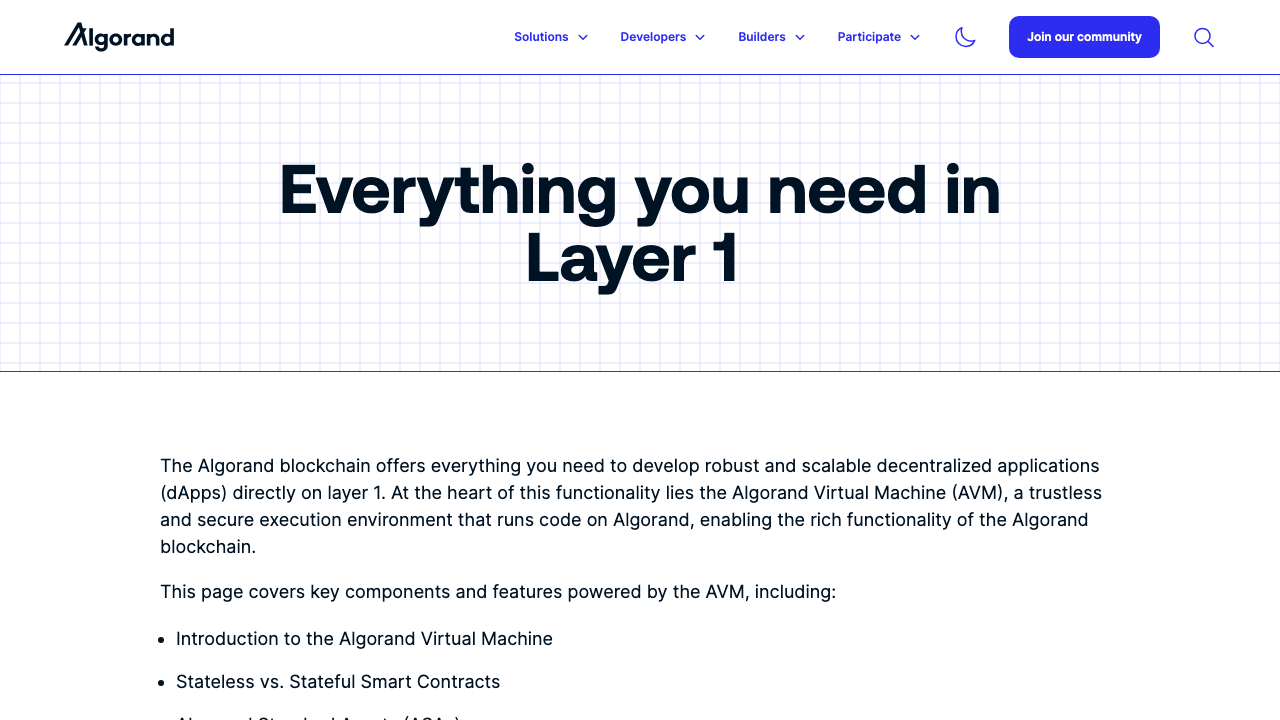Image resolution: width=1280 pixels, height=720 pixels.
Task: Click the Developers link in the header
Action: pyautogui.click(x=653, y=37)
